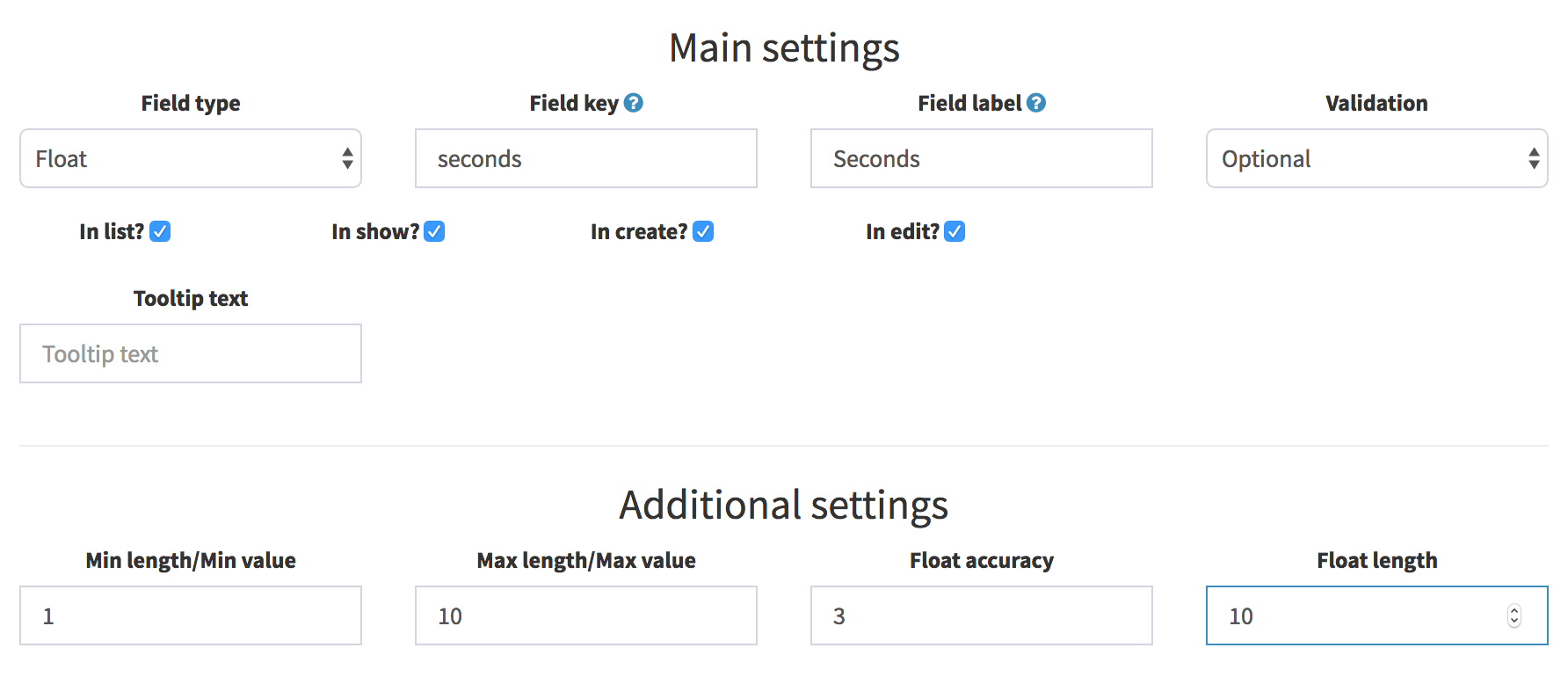This screenshot has width=1568, height=677.
Task: Click the 'Main settings' heading
Action: point(785,48)
